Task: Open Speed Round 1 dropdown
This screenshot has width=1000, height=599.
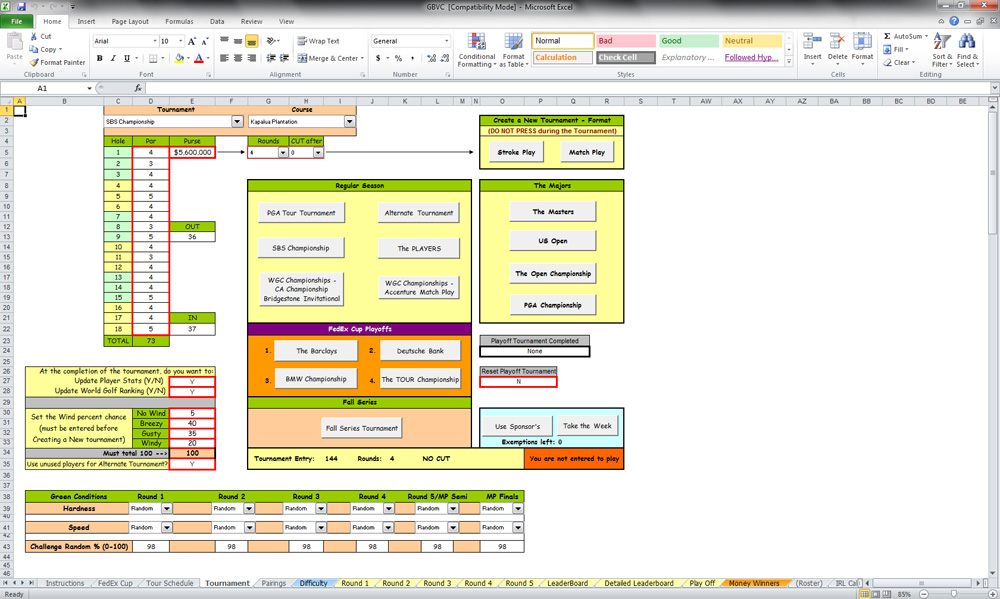Action: [x=166, y=528]
